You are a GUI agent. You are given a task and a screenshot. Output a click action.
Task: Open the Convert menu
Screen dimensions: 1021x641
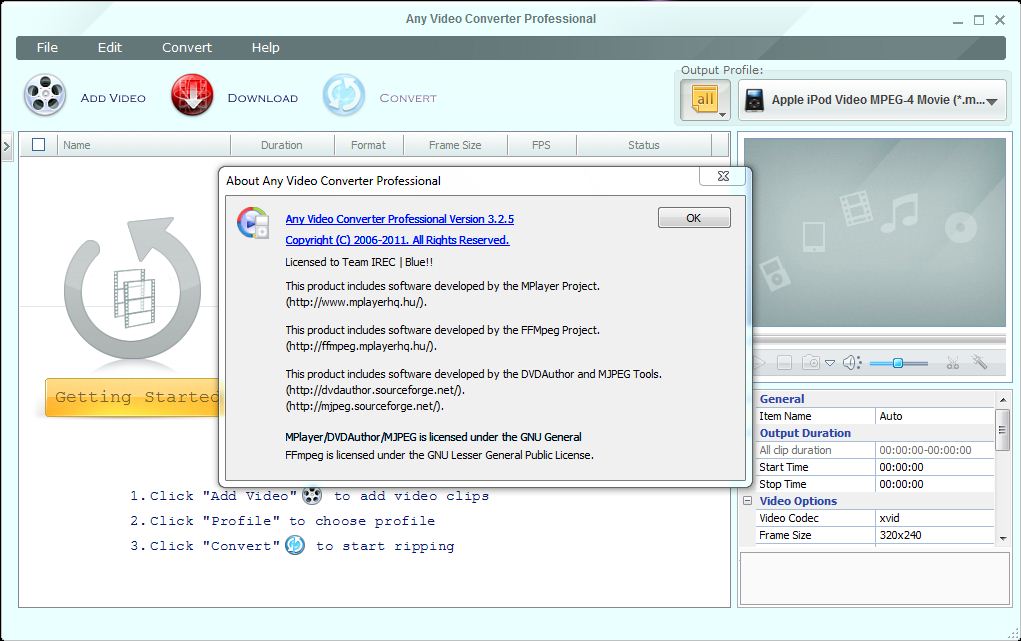point(187,48)
